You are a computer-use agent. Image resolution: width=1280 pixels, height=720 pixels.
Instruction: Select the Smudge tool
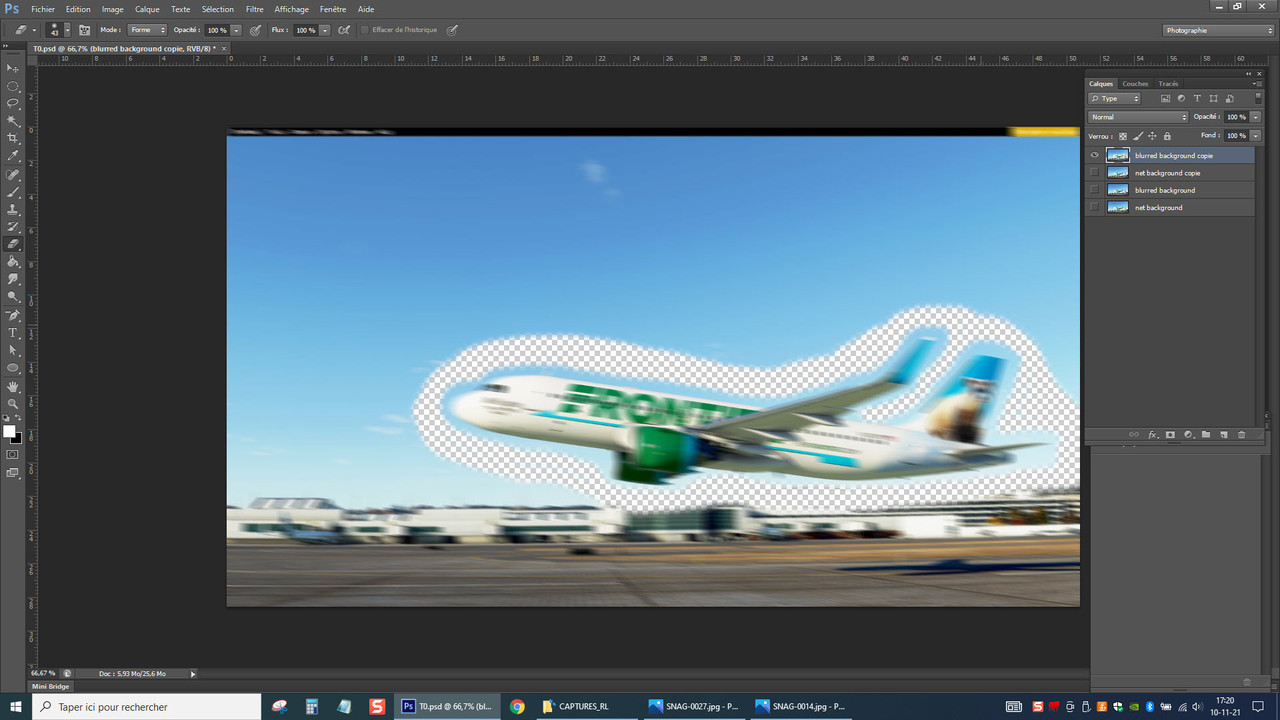click(x=13, y=279)
